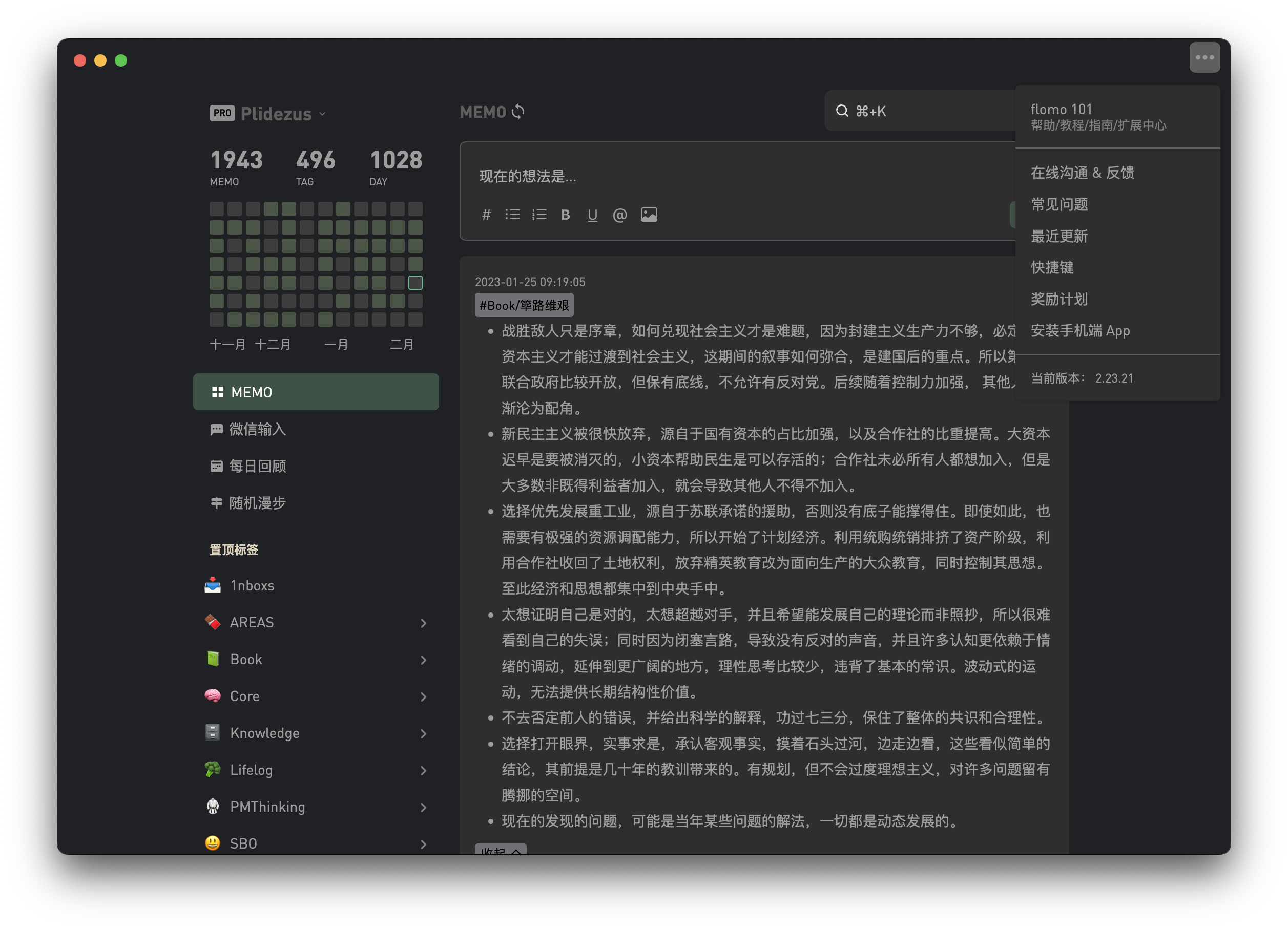Screen dimensions: 1288x930
Task: Choose 奖励计划 from the menu
Action: pos(1117,299)
